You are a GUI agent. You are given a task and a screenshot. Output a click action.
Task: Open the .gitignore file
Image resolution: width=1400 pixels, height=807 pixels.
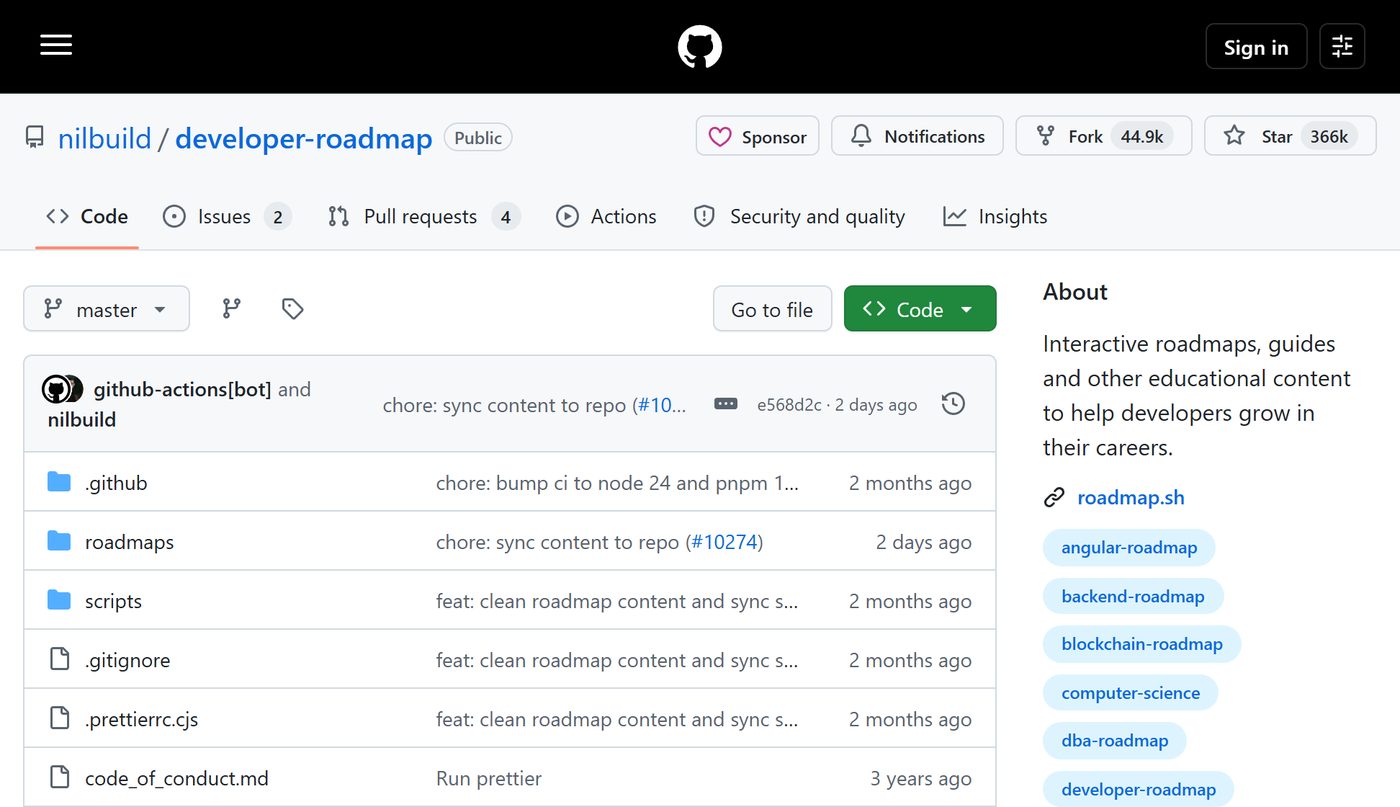click(127, 660)
